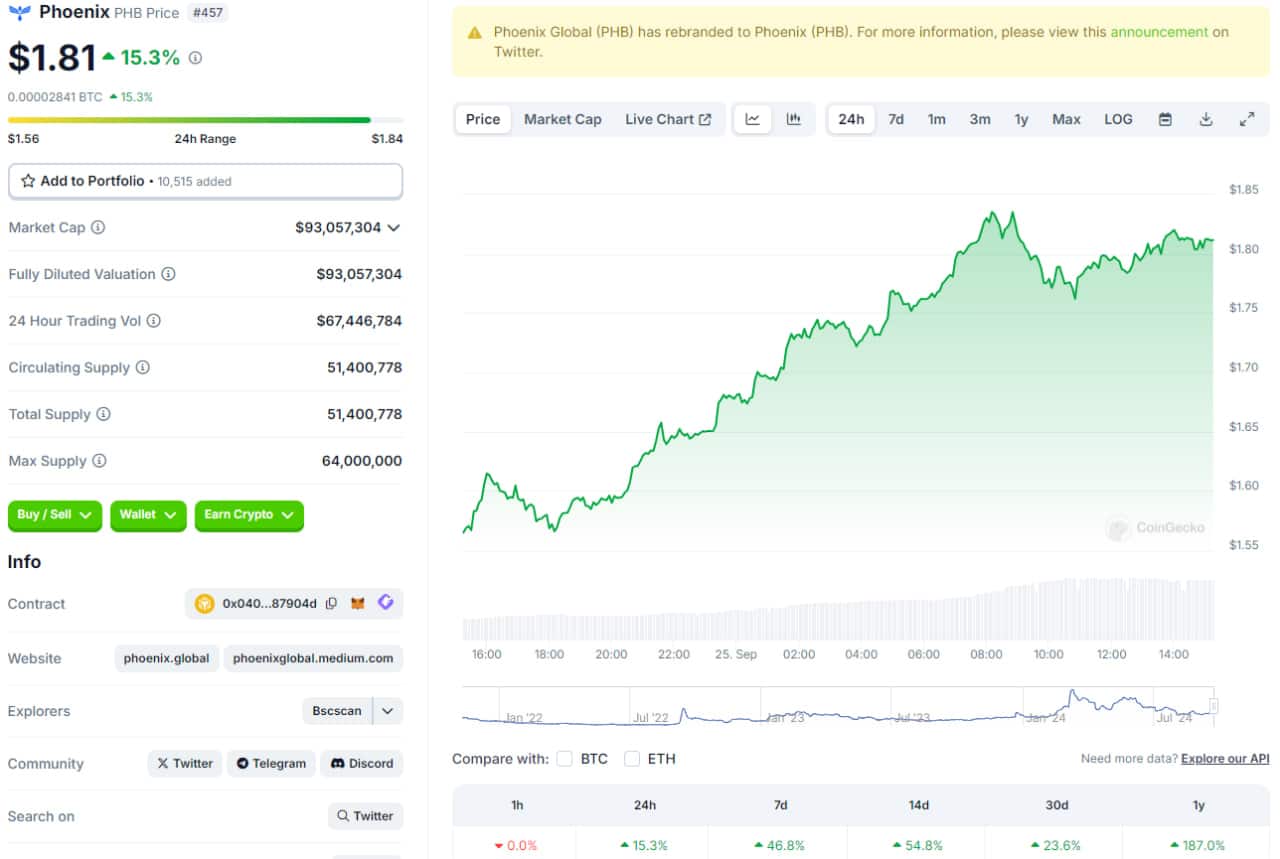Open the calendar date range picker
Viewport: 1280px width, 859px height.
[1165, 119]
